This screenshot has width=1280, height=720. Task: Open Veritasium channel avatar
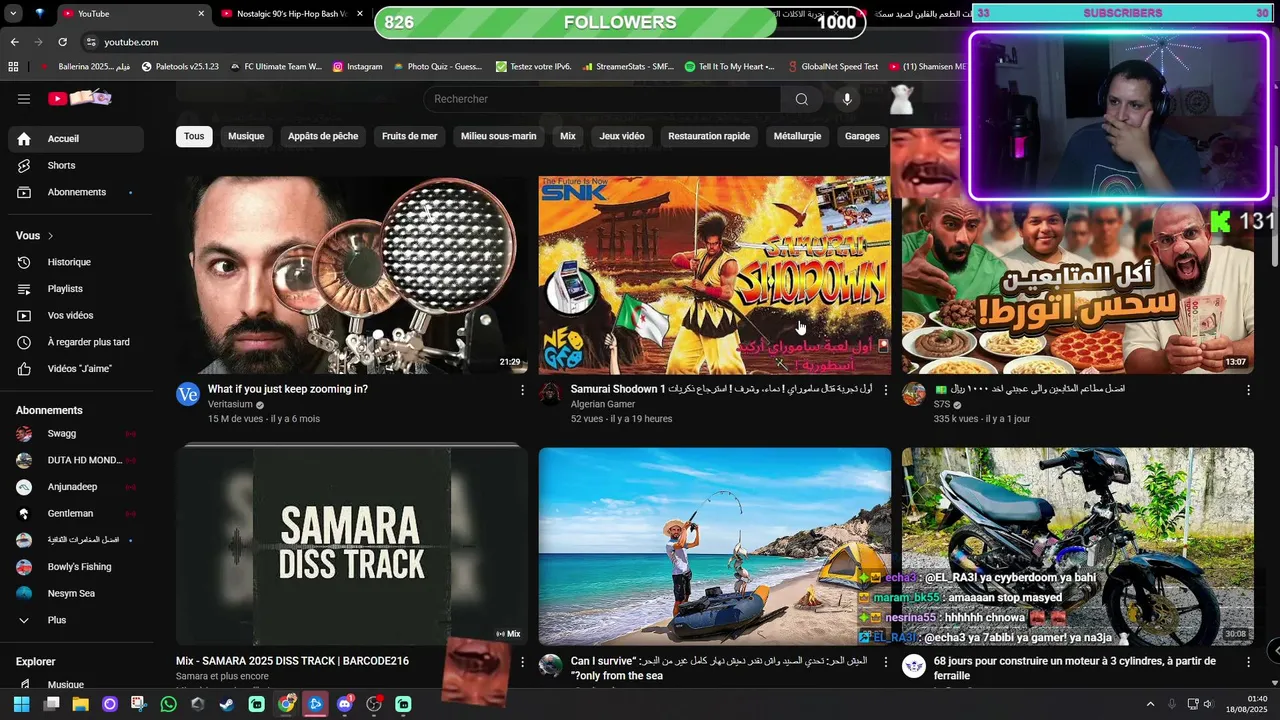click(188, 394)
